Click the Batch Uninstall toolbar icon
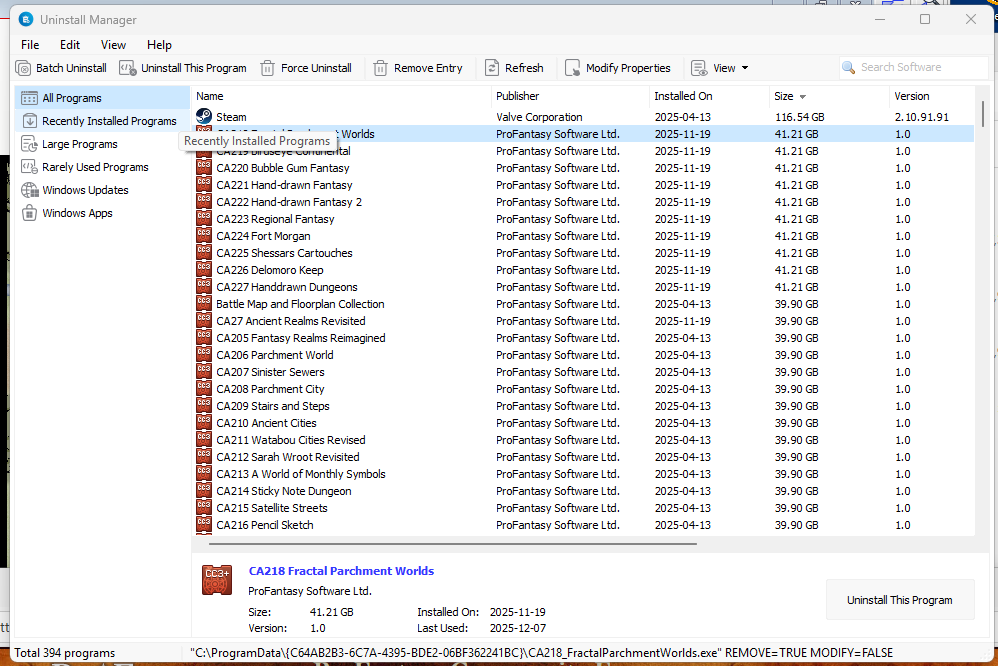The height and width of the screenshot is (666, 998). pyautogui.click(x=23, y=68)
